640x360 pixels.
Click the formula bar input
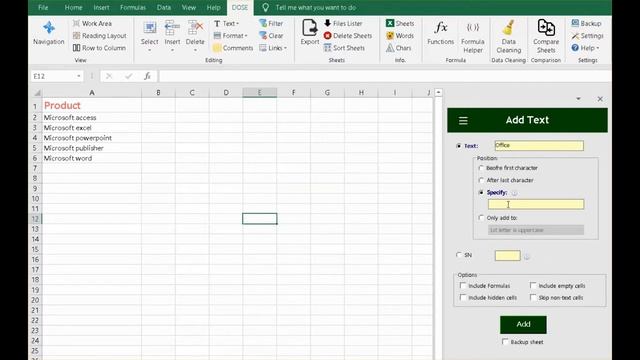click(385, 76)
